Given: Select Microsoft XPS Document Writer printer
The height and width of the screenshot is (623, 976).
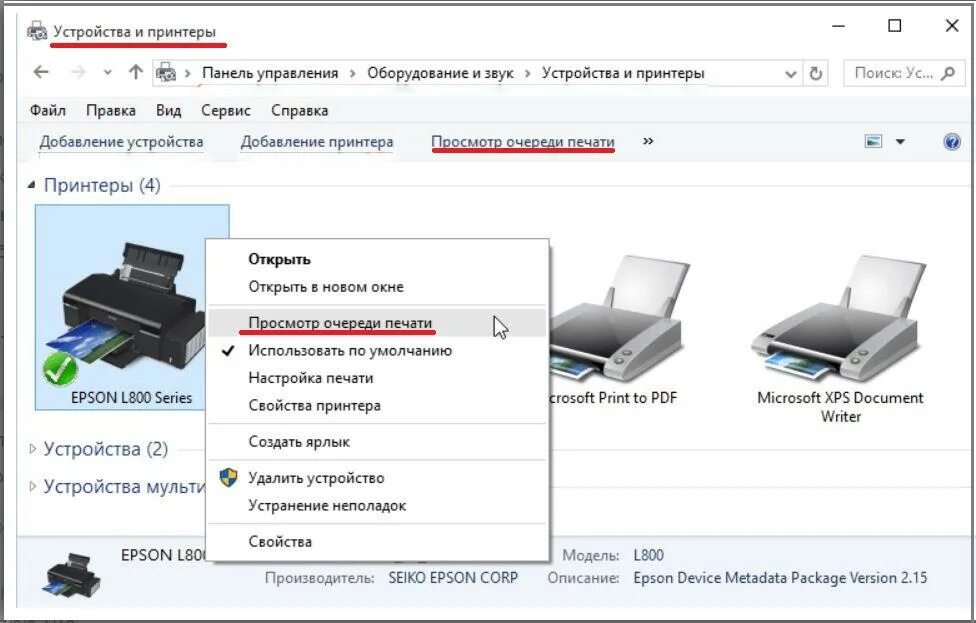Looking at the screenshot, I should point(840,339).
